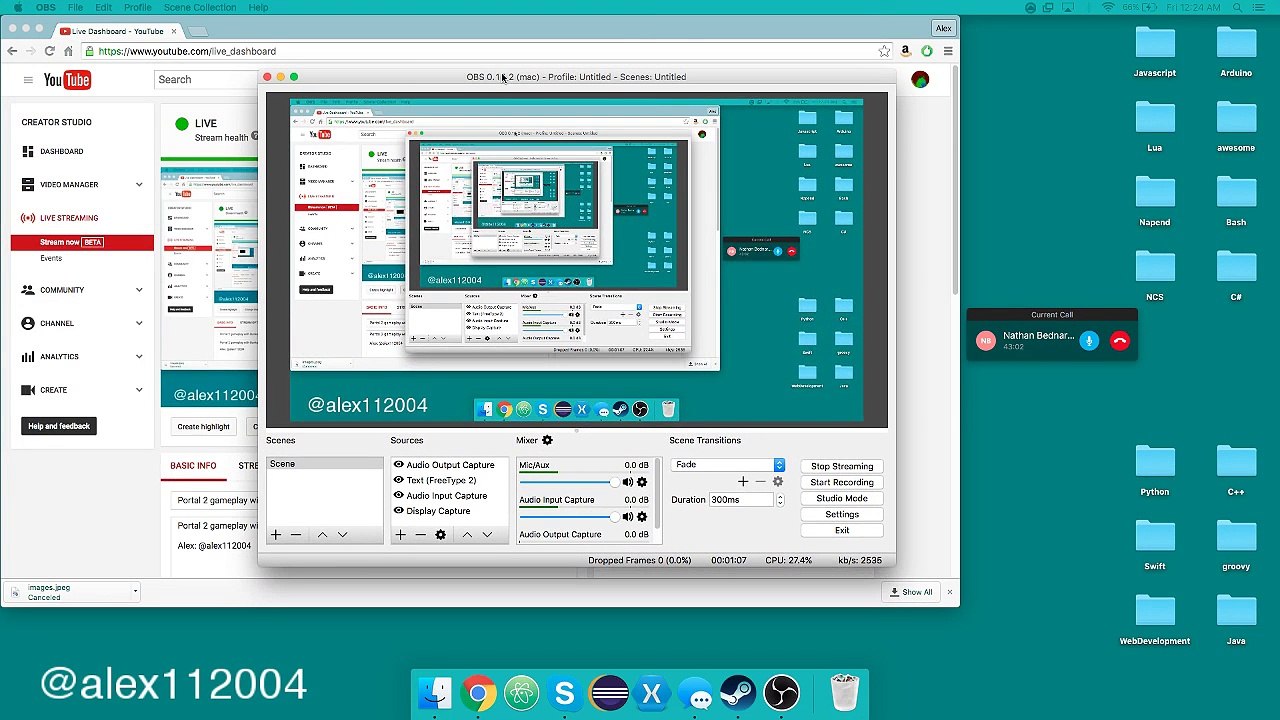This screenshot has width=1280, height=720.
Task: Expand the Analytics section
Action: point(139,357)
